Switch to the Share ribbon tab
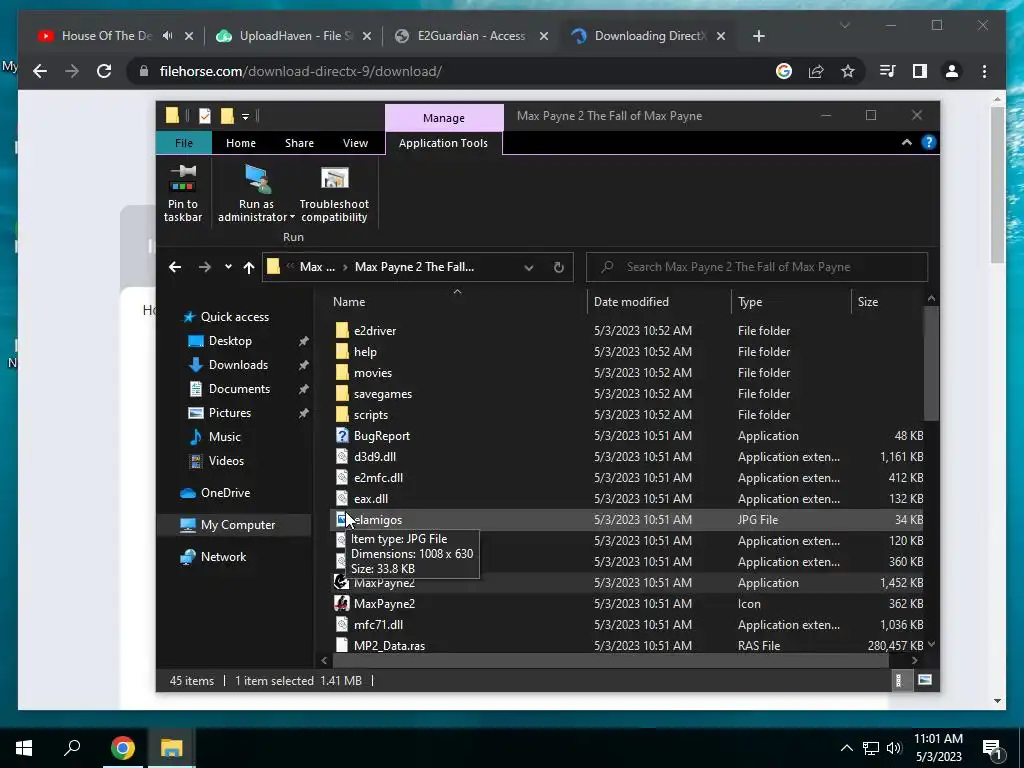This screenshot has width=1024, height=768. pyautogui.click(x=299, y=143)
